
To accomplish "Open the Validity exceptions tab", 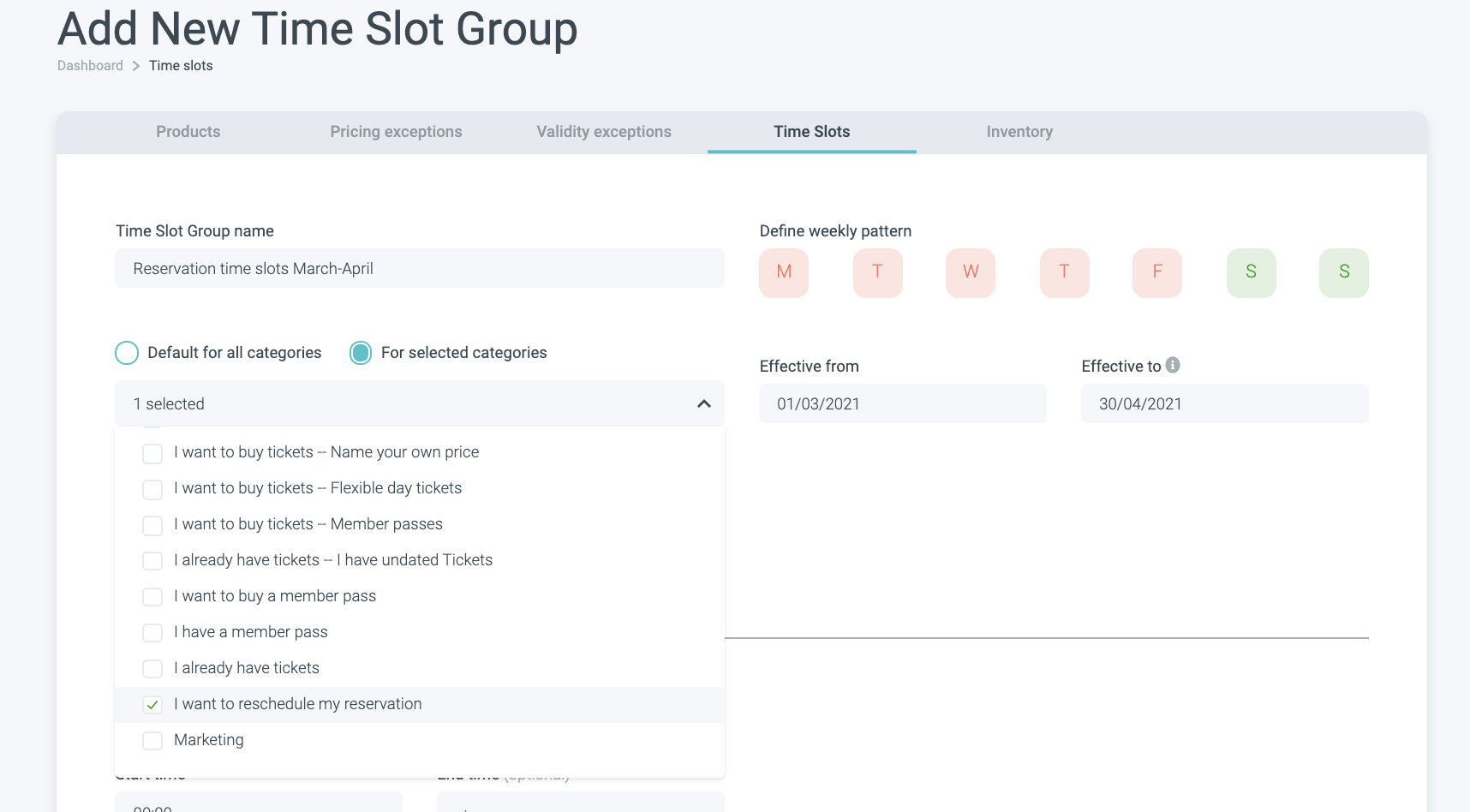I will [x=604, y=132].
